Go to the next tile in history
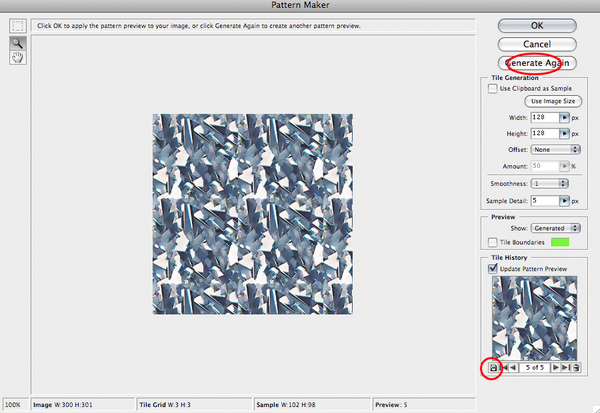600x413 pixels. tap(556, 368)
